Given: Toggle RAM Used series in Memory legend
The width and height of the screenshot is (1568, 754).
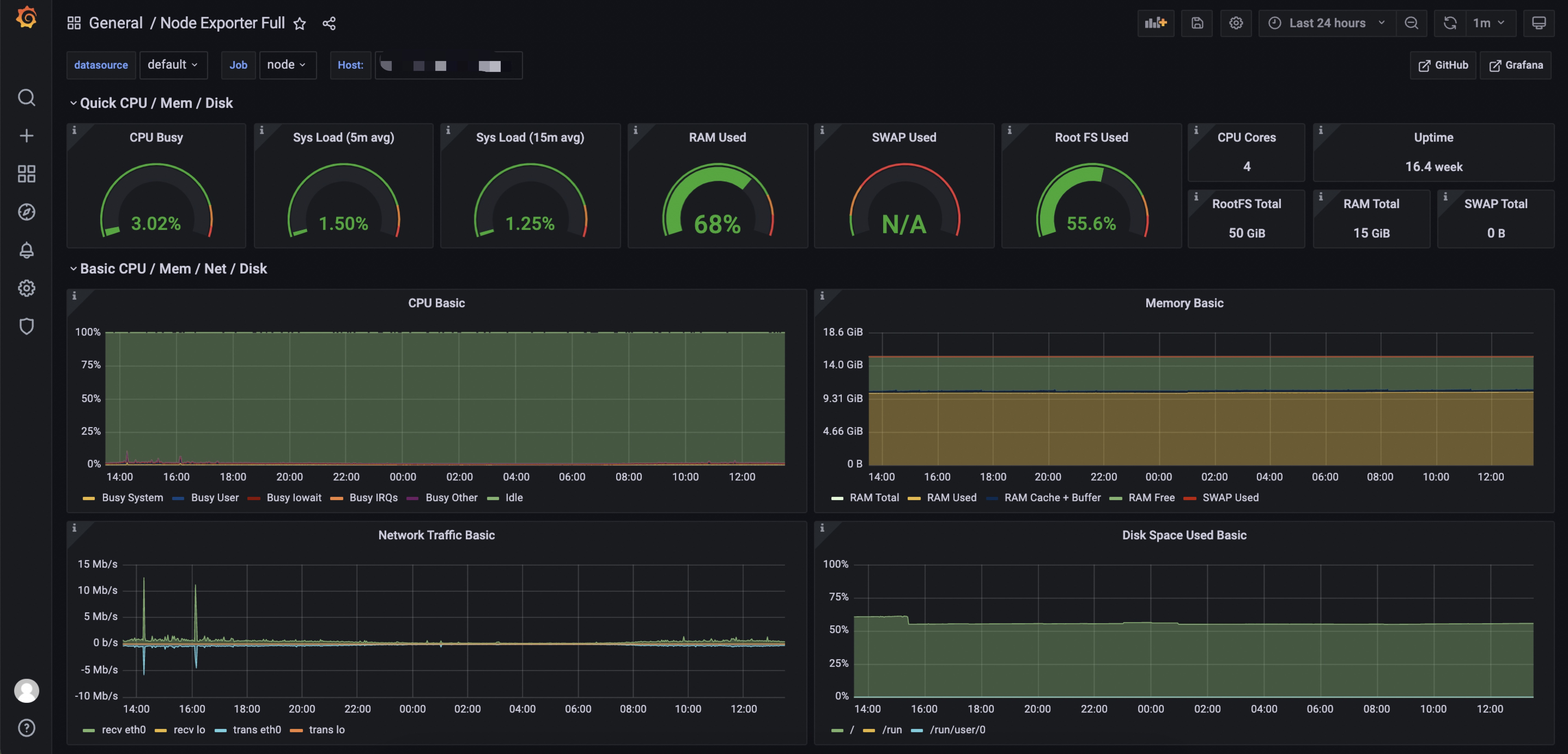Looking at the screenshot, I should 951,497.
